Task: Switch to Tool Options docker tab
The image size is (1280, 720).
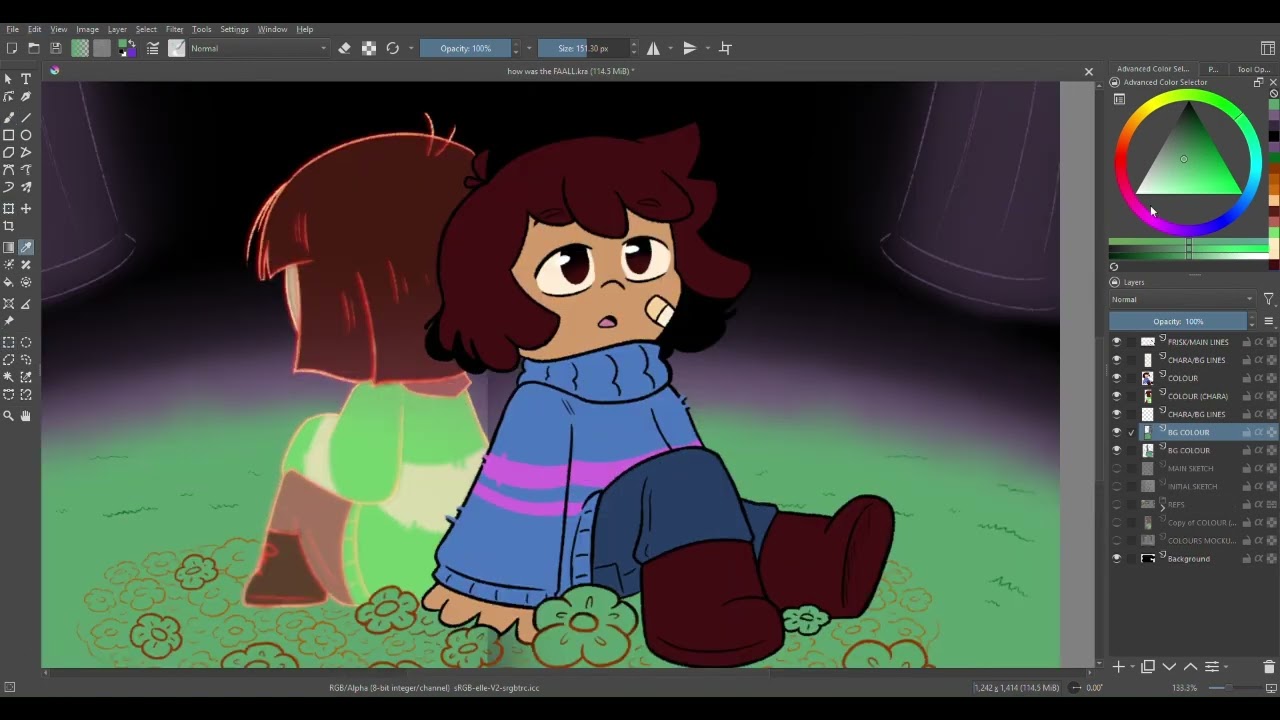Action: [1253, 69]
